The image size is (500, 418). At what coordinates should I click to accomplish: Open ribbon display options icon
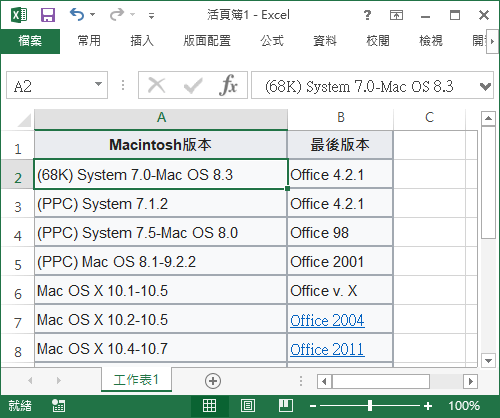(x=396, y=15)
